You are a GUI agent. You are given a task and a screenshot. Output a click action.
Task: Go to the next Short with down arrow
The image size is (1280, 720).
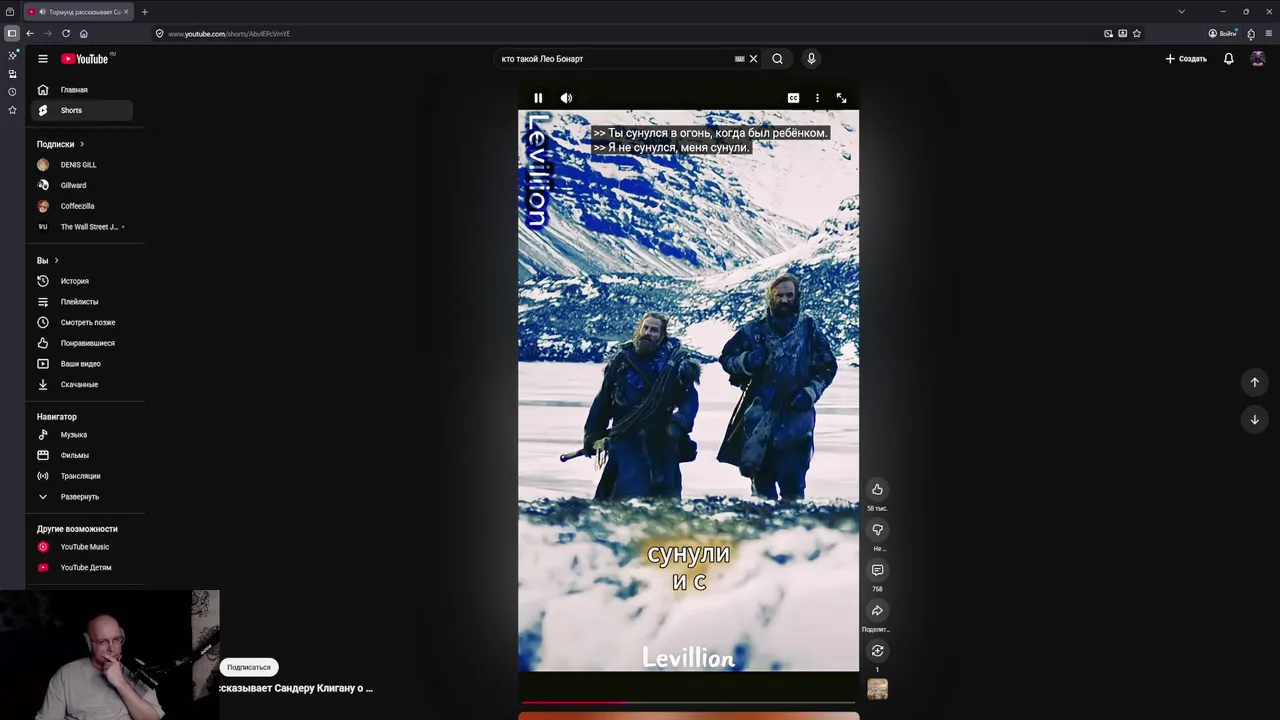coord(1254,420)
